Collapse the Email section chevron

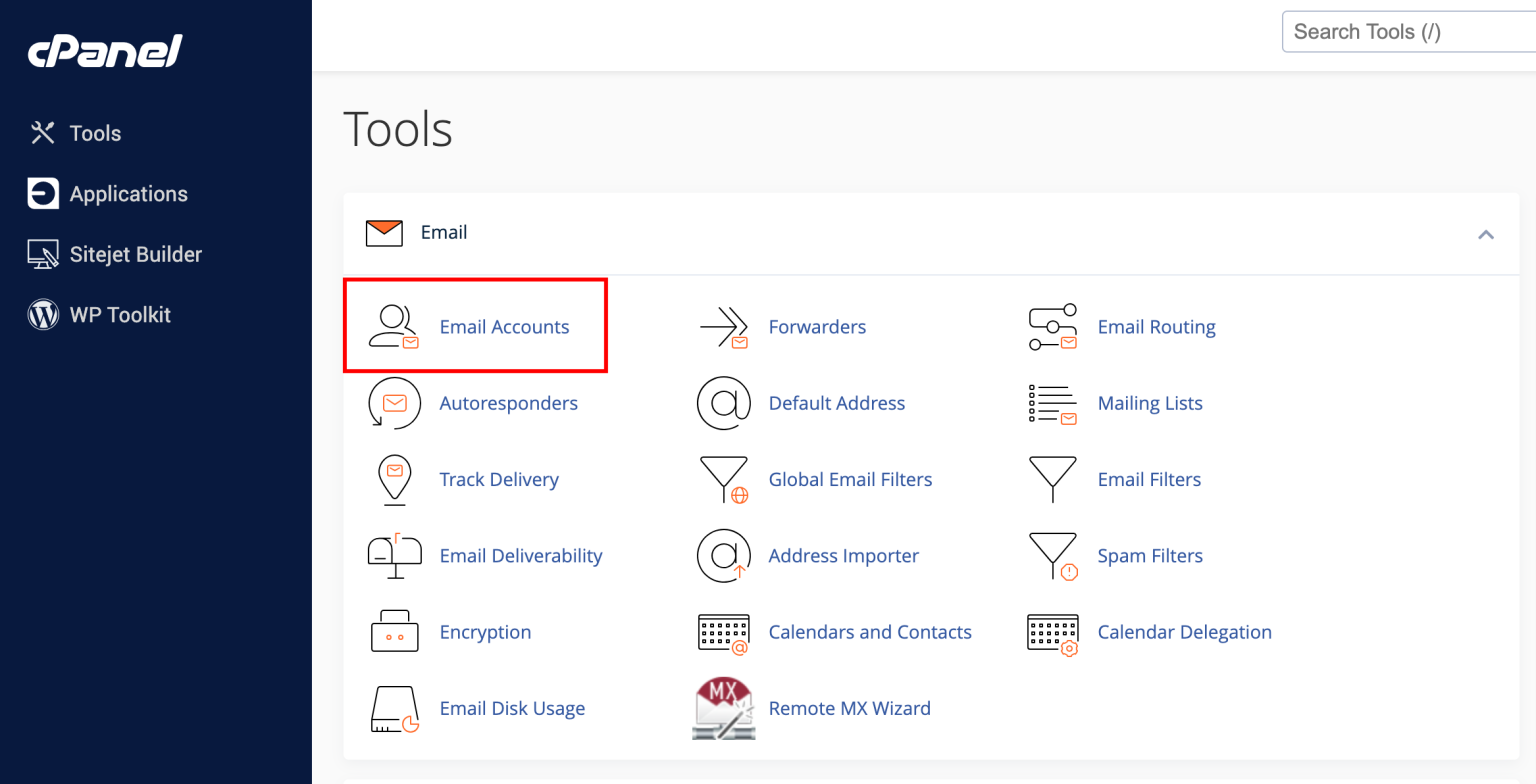pos(1487,233)
